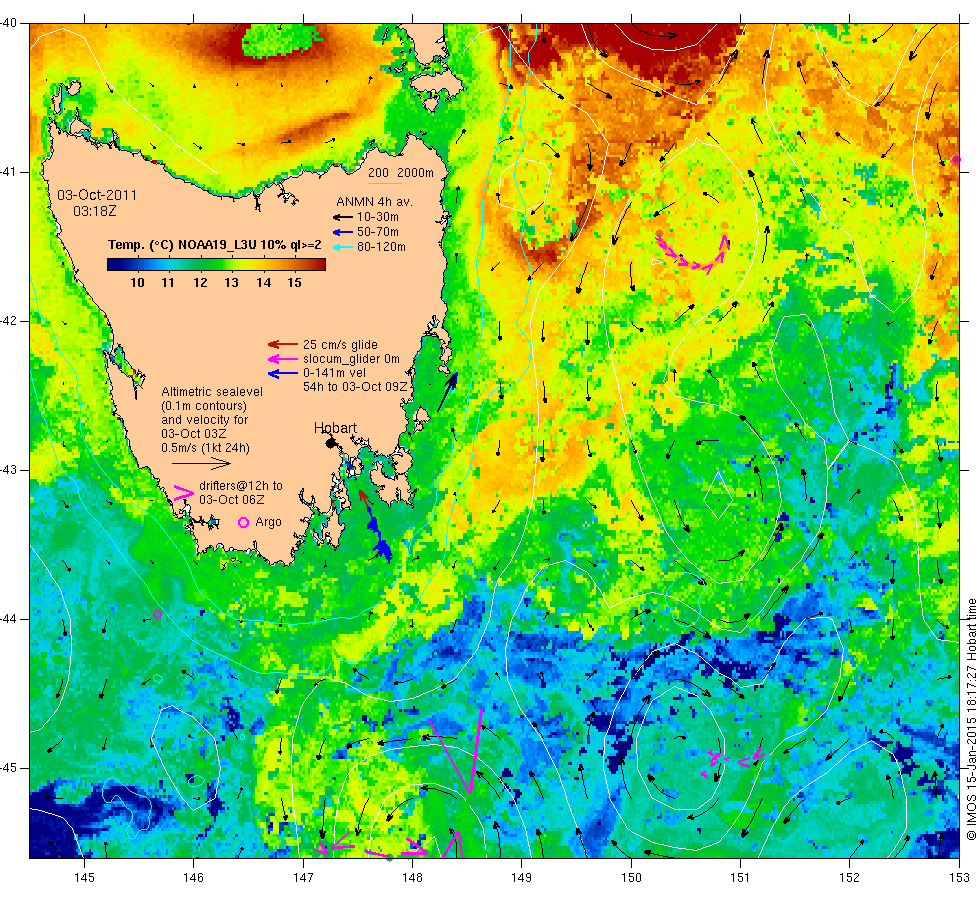Click the longitude axis label 145
Screen dimensions: 980x900
click(x=84, y=878)
